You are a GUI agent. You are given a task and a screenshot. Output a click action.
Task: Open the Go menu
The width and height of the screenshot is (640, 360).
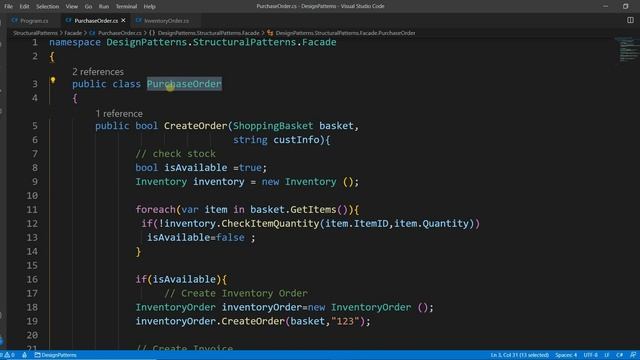coord(88,7)
